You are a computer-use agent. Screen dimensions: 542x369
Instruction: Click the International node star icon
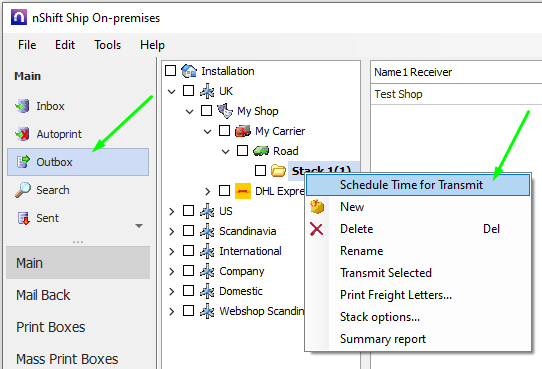(x=207, y=251)
